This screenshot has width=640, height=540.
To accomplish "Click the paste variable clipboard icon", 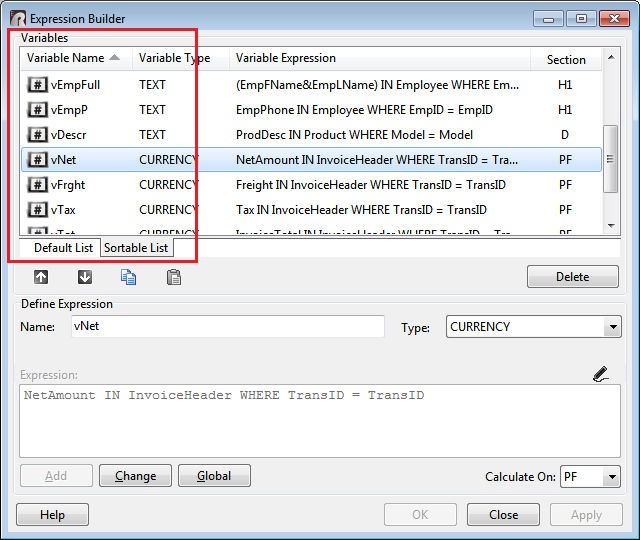I will click(x=173, y=277).
